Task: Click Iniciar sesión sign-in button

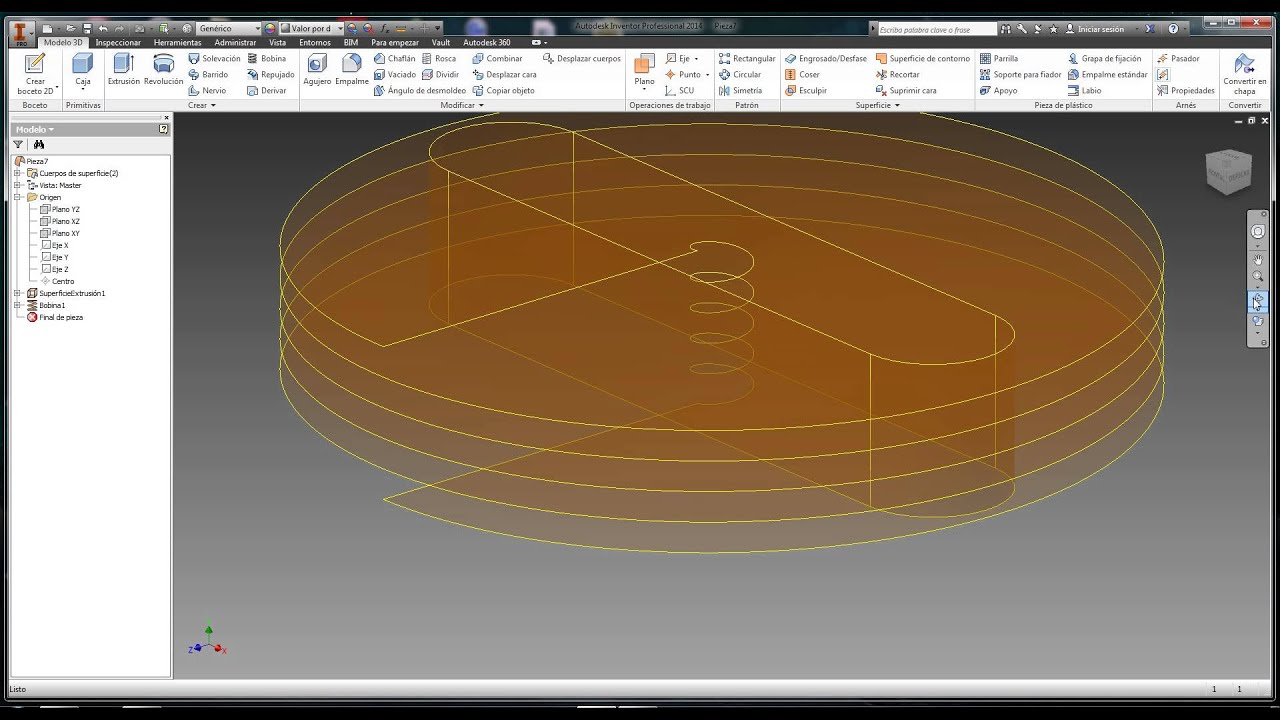Action: (1100, 29)
